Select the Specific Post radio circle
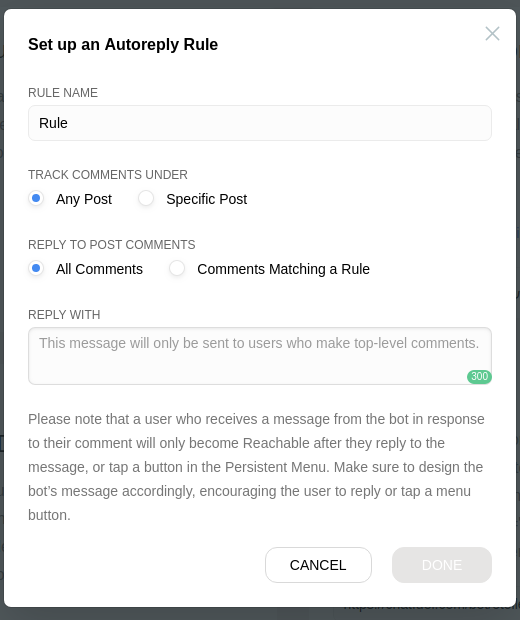 146,198
